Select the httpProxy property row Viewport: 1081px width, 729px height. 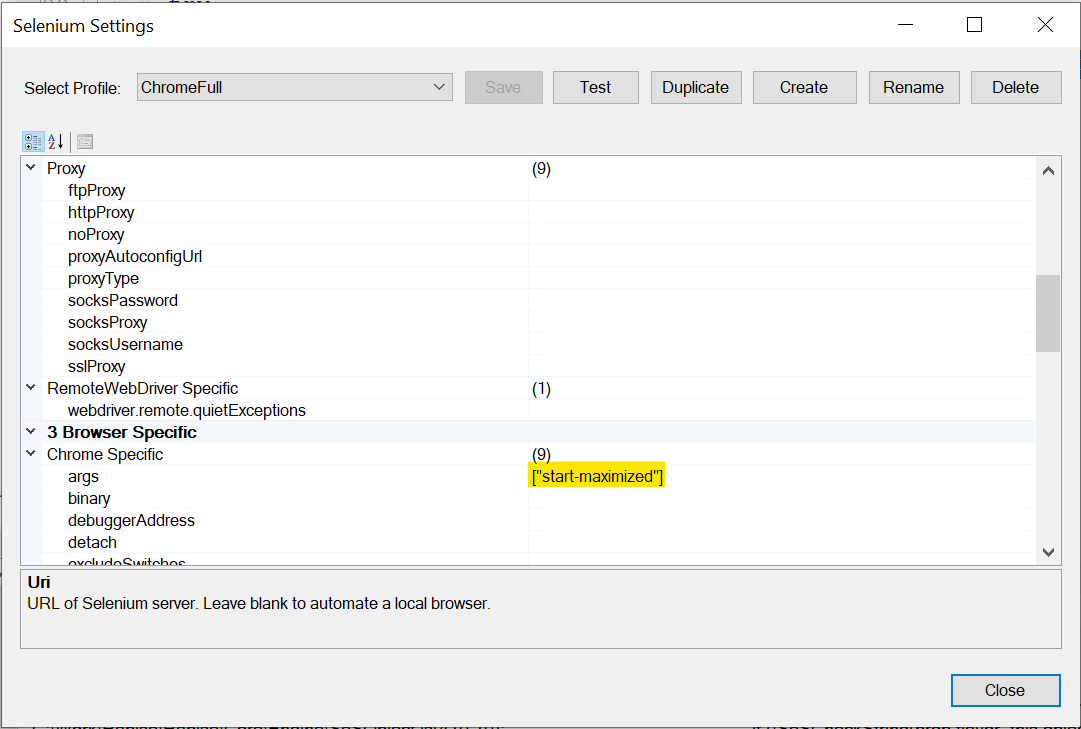101,212
